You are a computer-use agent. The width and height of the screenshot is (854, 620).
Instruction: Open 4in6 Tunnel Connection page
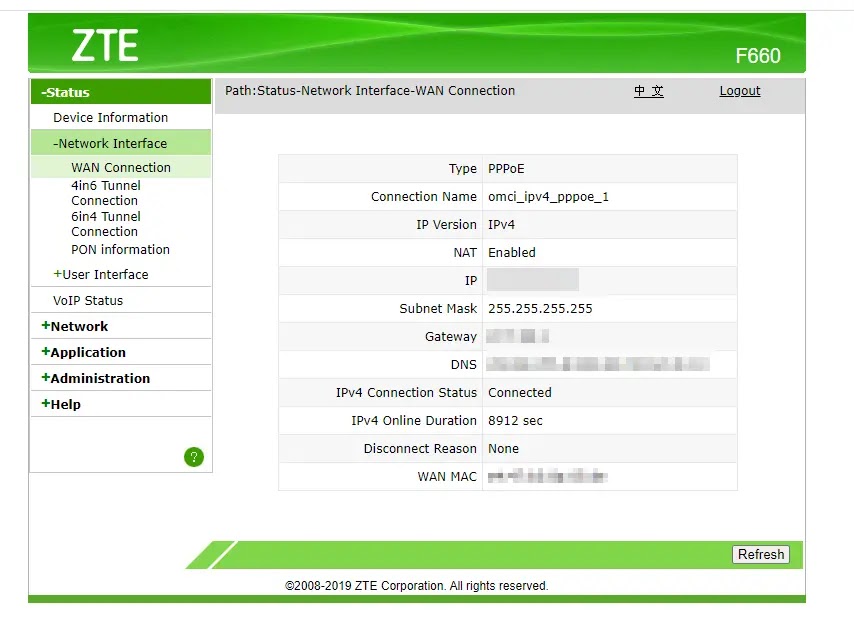pos(106,193)
